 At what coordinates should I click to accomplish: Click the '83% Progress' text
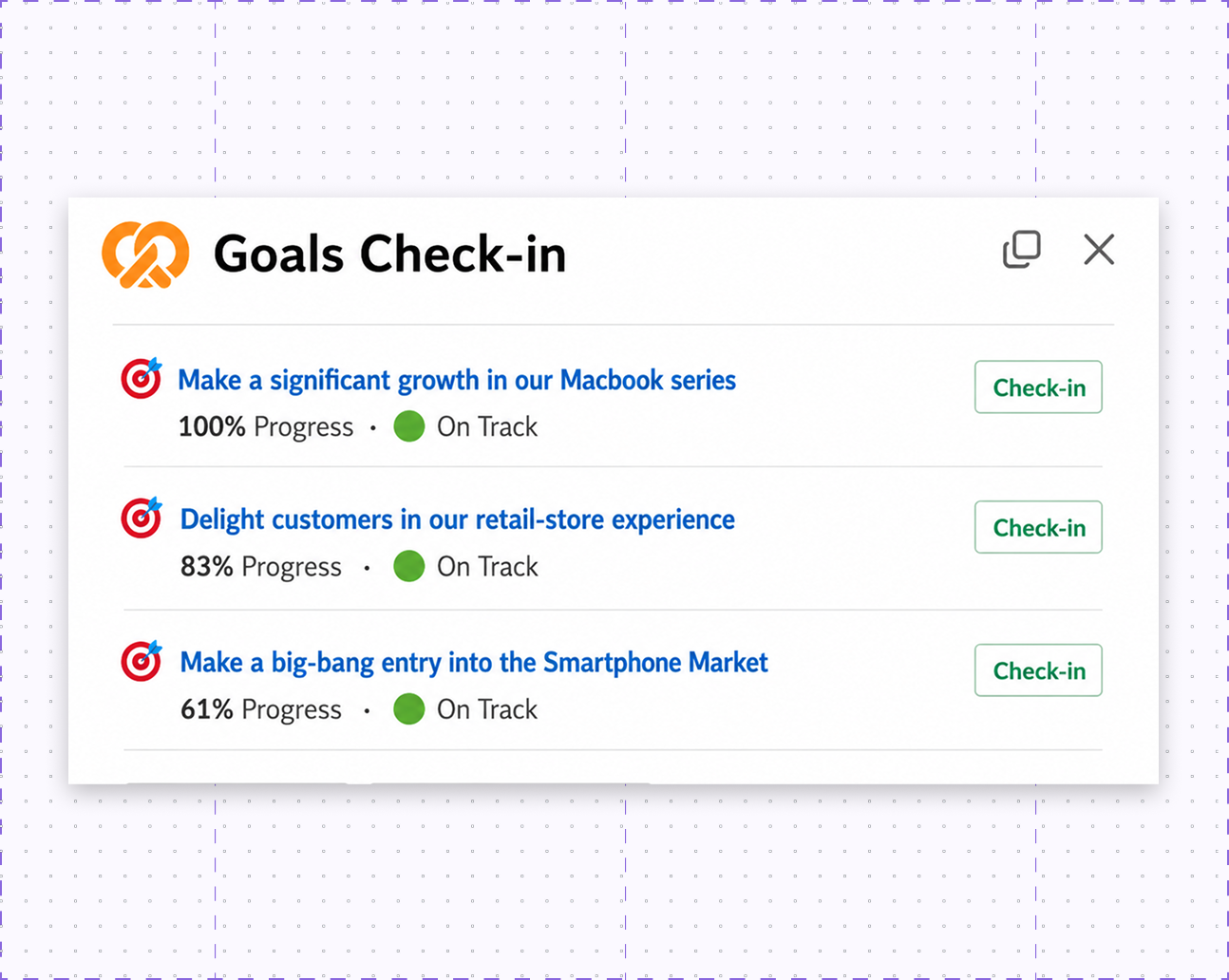click(x=261, y=567)
